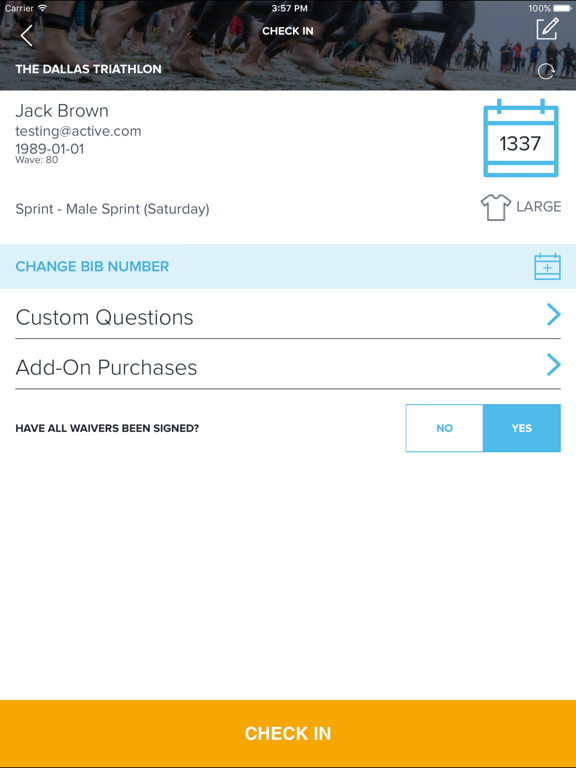Open the edit pencil icon

[x=547, y=29]
